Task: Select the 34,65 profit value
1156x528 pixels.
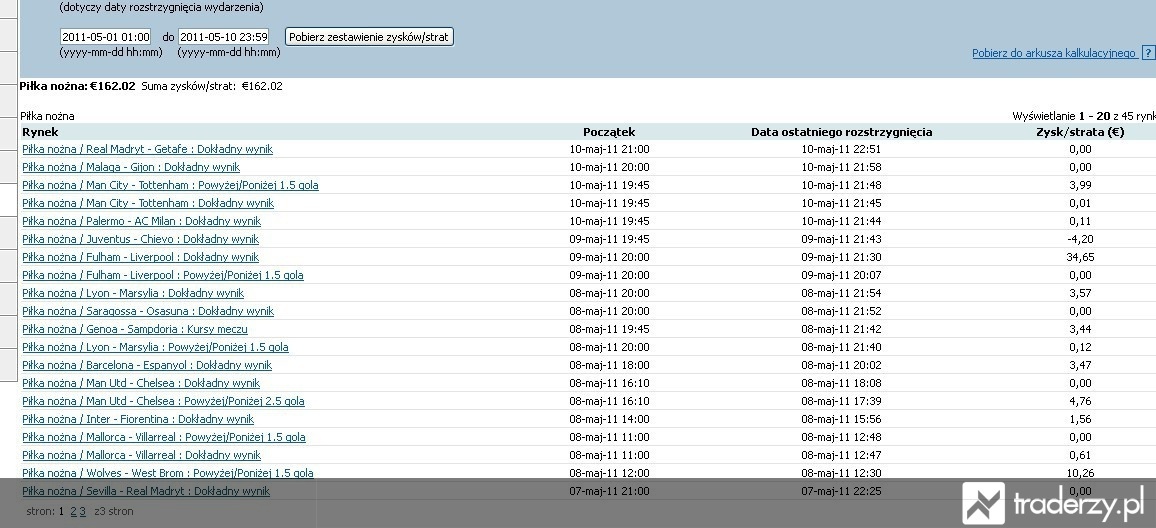Action: [x=1080, y=257]
